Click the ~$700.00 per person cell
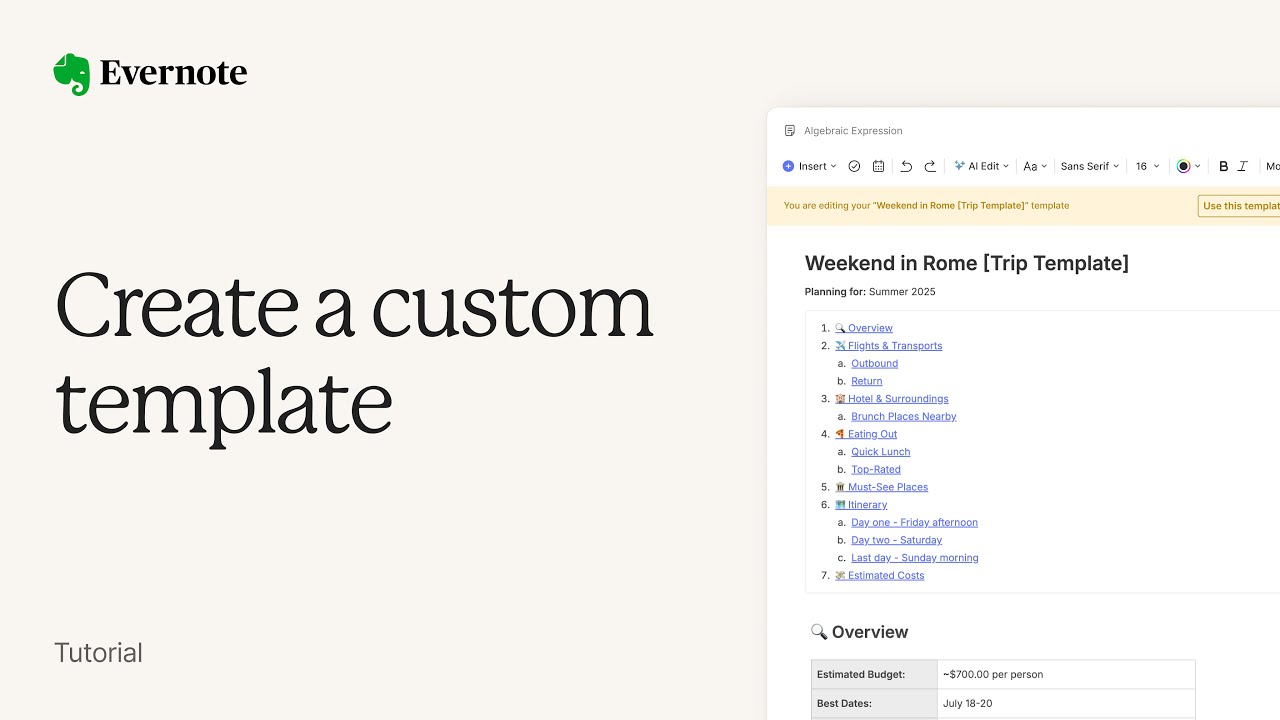 click(x=1066, y=674)
